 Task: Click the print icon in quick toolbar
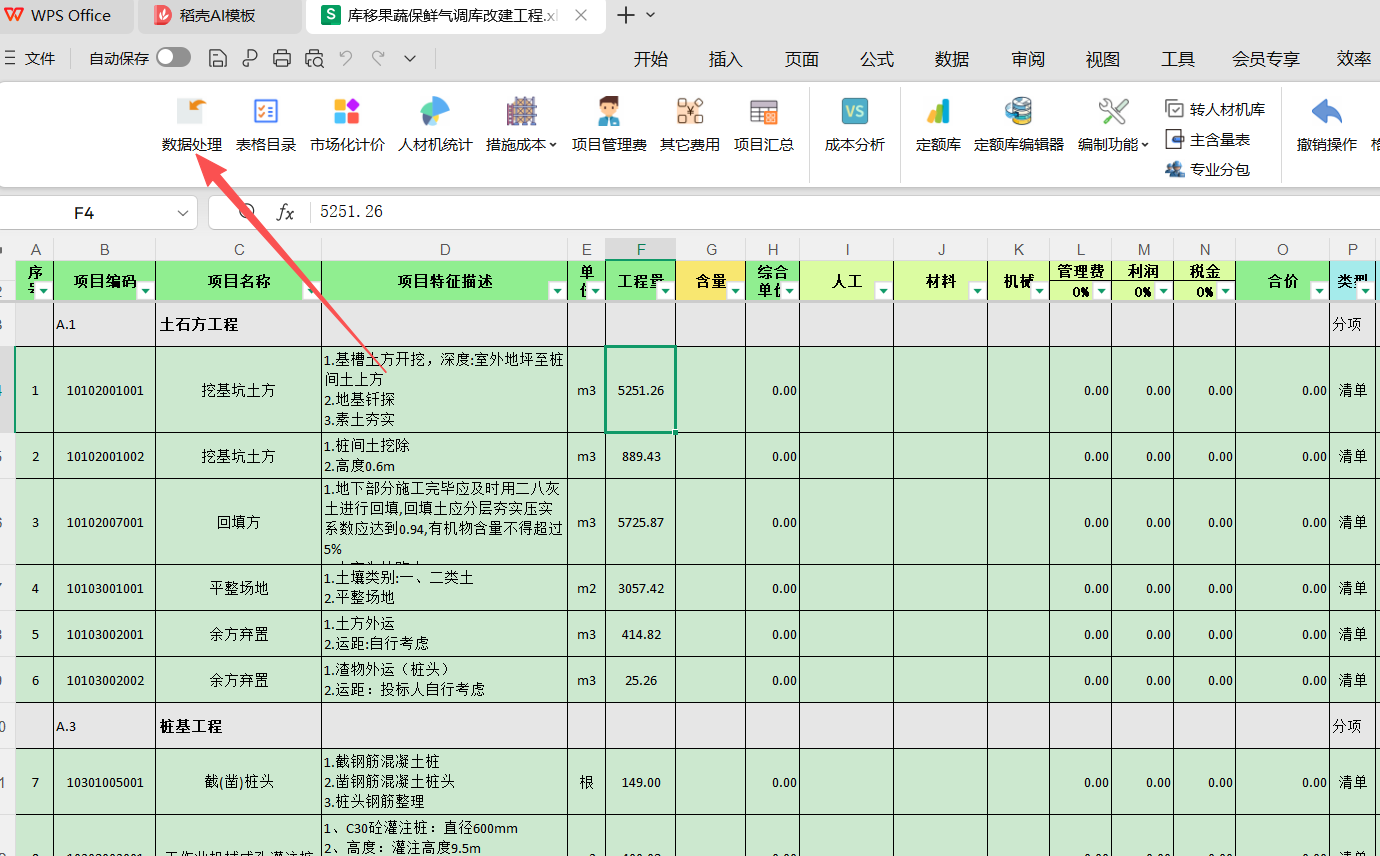point(282,59)
